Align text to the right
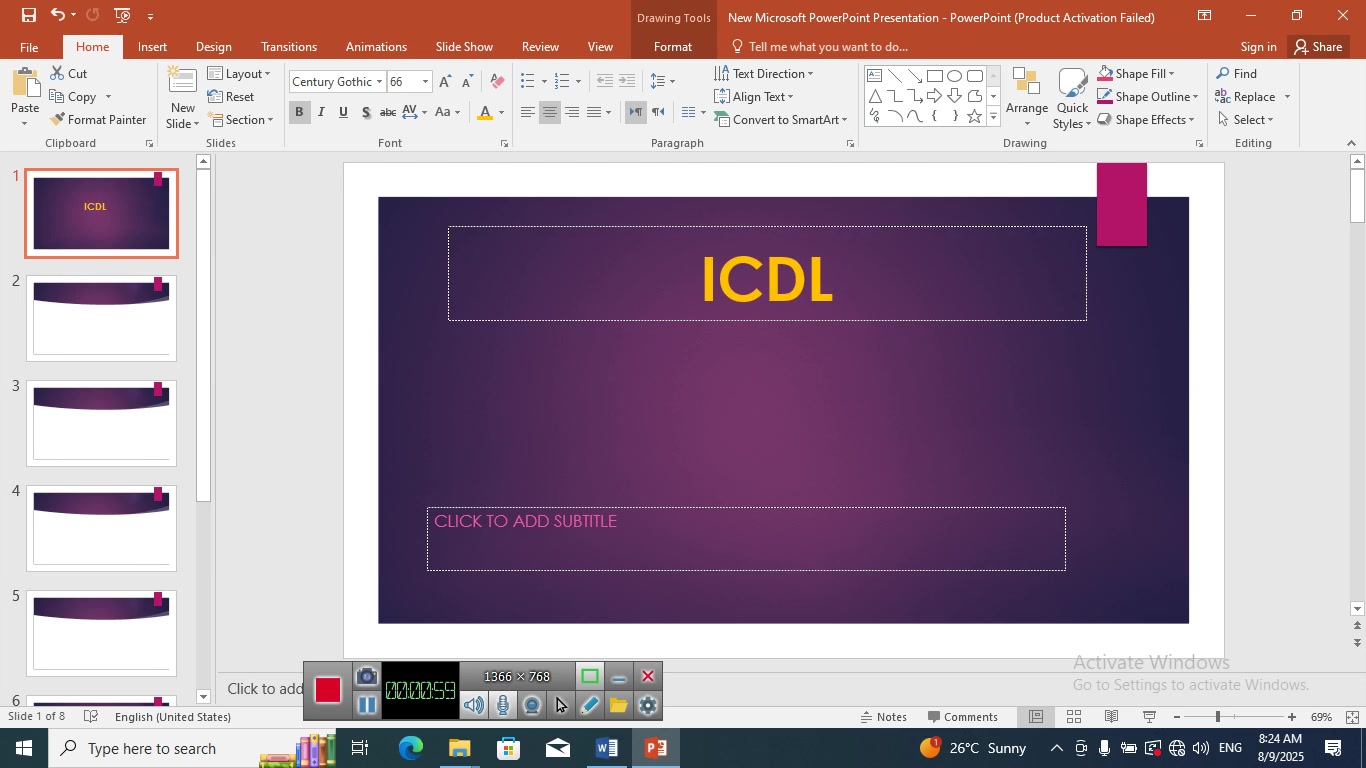 pos(571,112)
